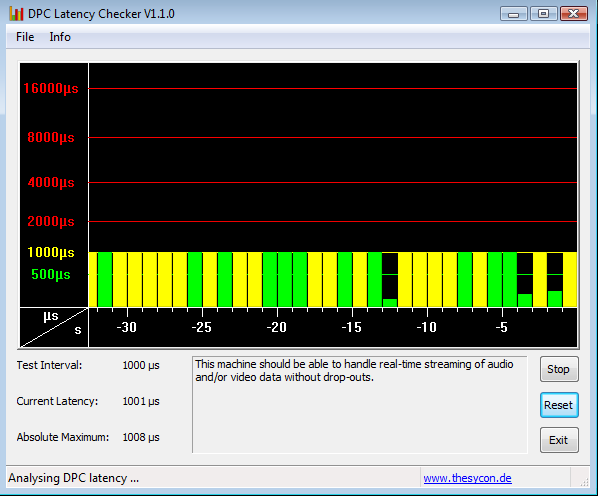The height and width of the screenshot is (496, 598).
Task: Click the streaming status message text box
Action: tap(360, 405)
